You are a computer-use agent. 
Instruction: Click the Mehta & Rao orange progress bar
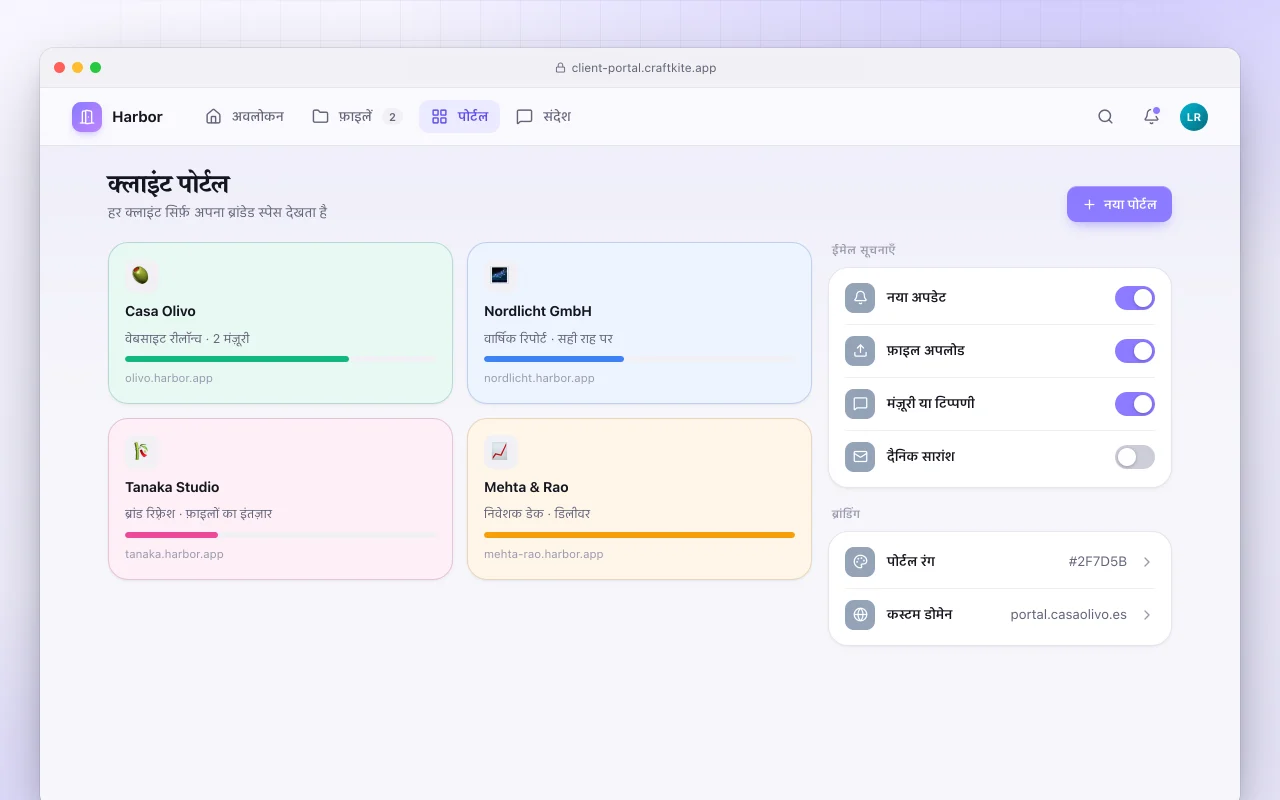point(639,535)
